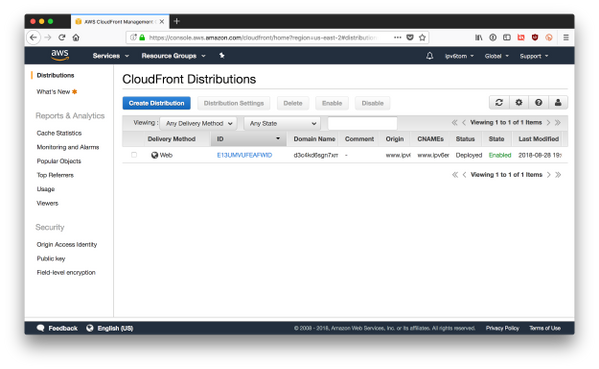Viewport: 599px width, 369px height.
Task: Open the page actions three-dots menu in the URL bar
Action: [398, 37]
